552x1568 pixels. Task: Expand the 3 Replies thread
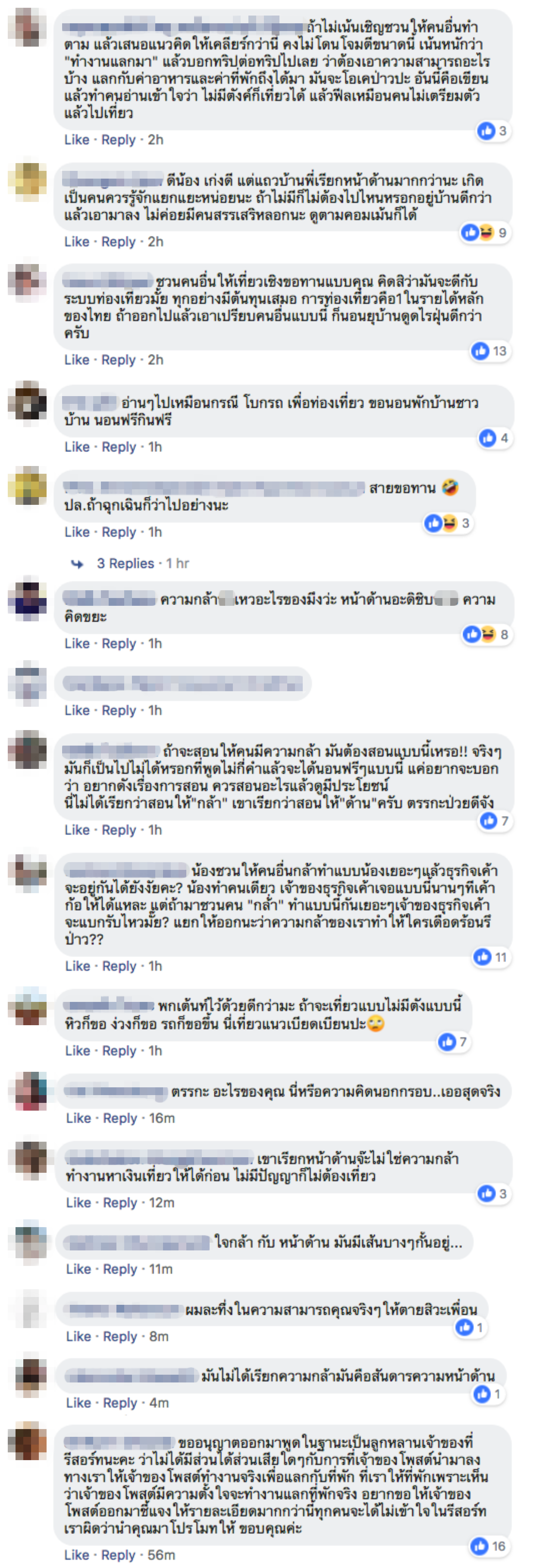tap(125, 564)
